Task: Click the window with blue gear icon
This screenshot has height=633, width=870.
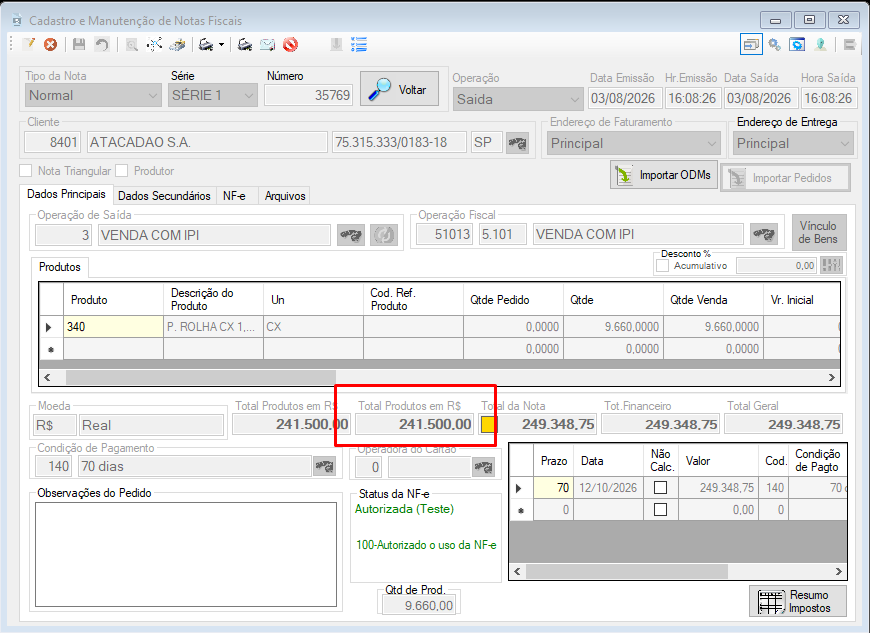Action: pos(797,44)
